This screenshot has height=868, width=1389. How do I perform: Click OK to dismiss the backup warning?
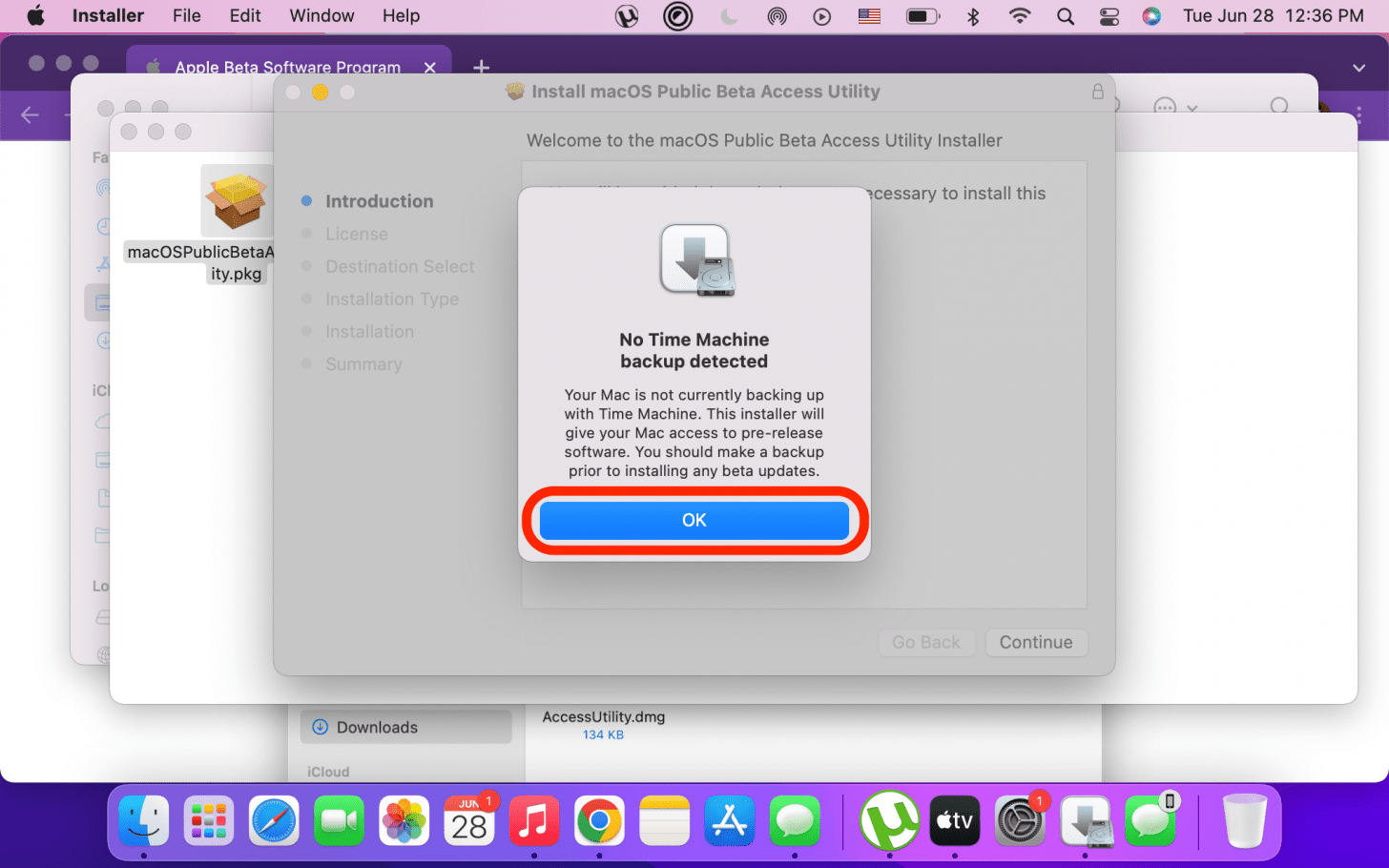coord(694,520)
